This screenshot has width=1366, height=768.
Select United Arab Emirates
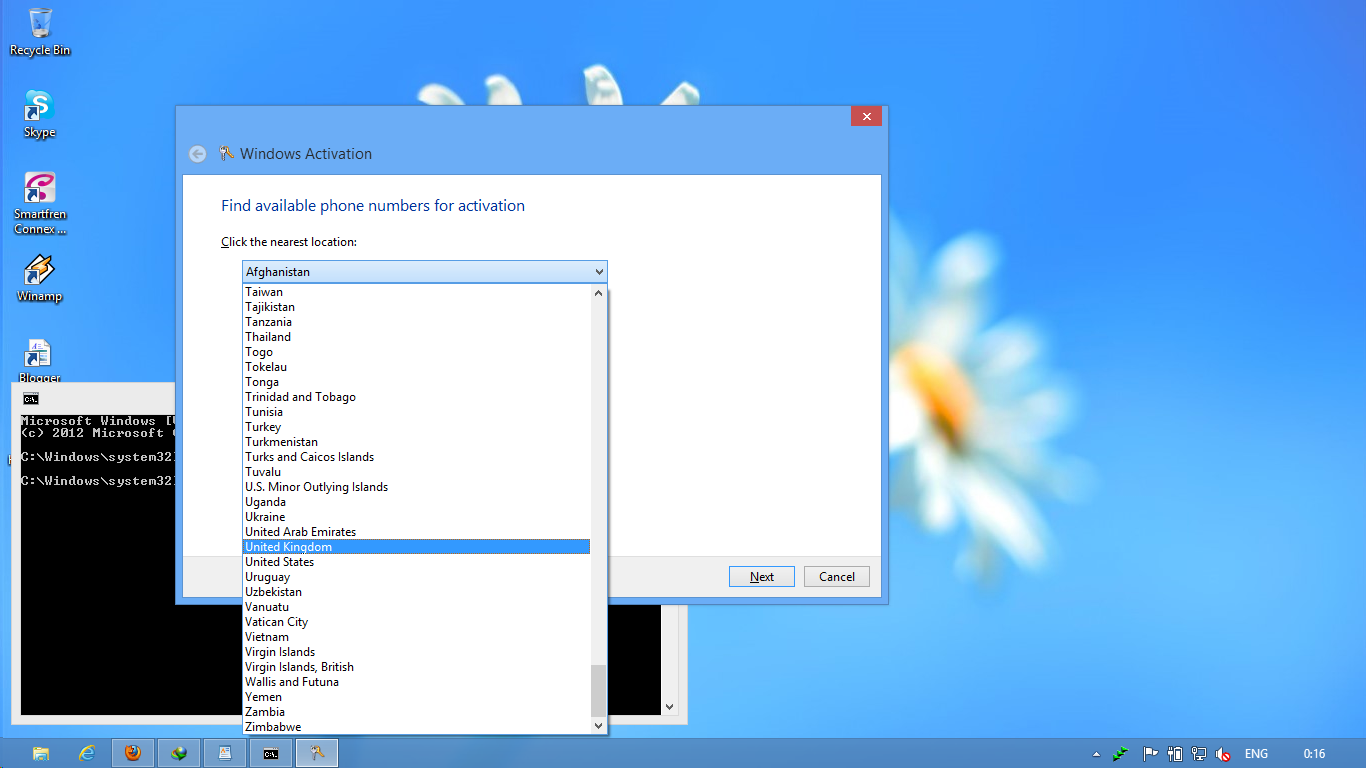click(x=417, y=532)
